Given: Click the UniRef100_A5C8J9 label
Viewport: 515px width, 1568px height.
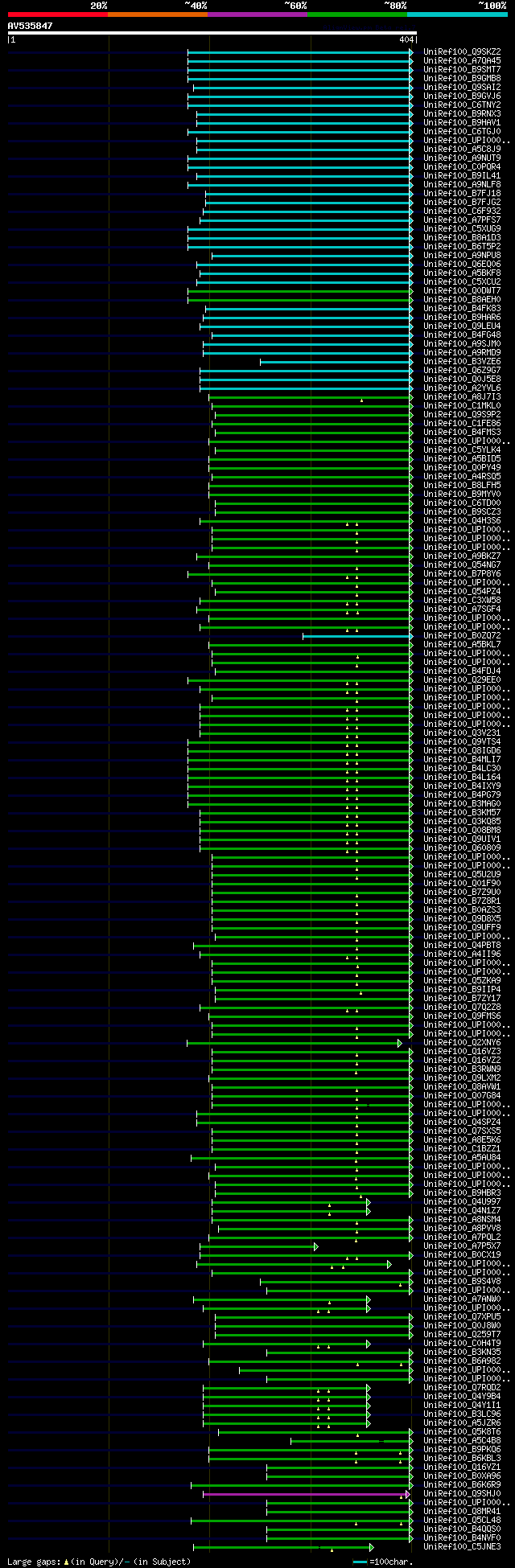Looking at the screenshot, I should [x=462, y=150].
